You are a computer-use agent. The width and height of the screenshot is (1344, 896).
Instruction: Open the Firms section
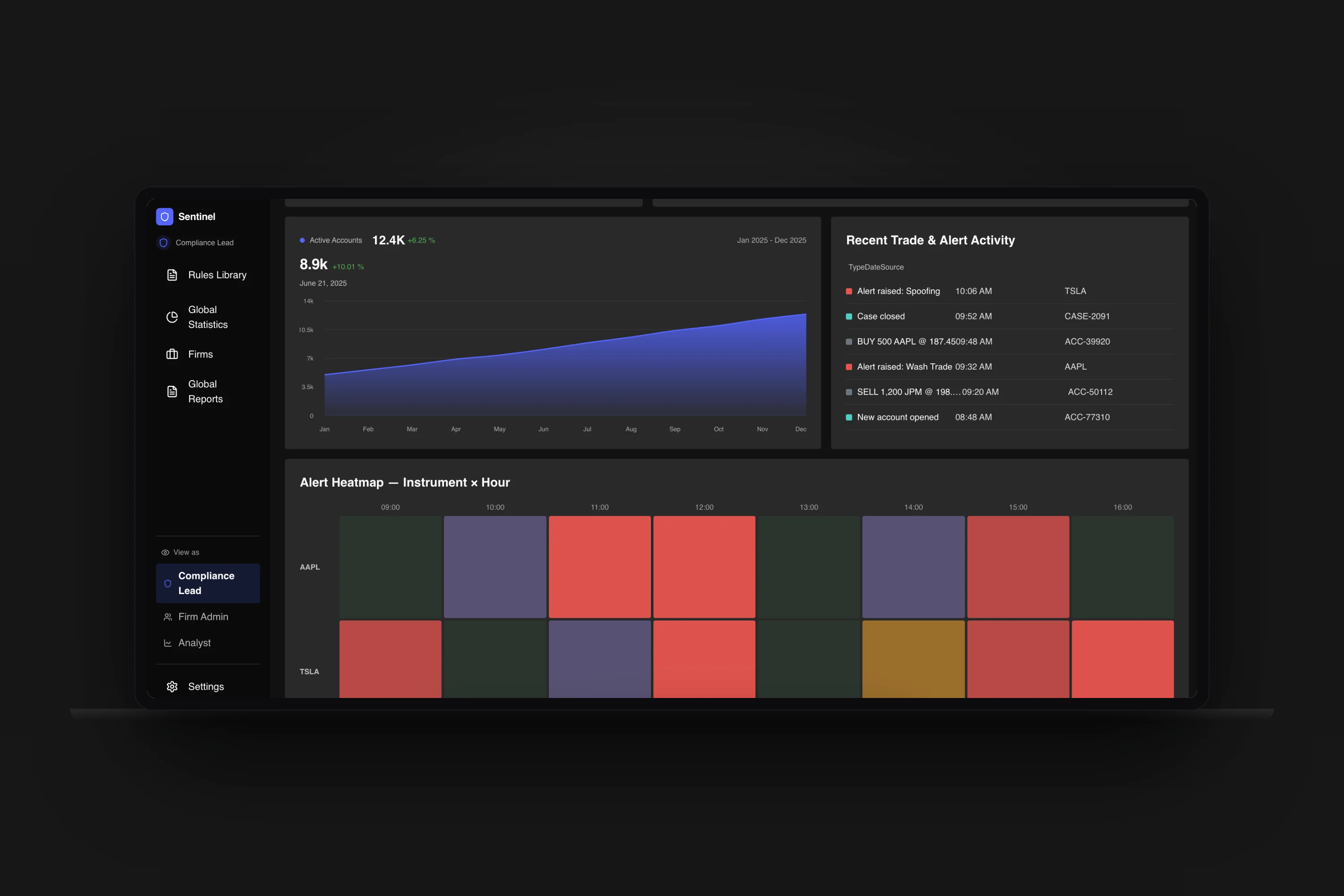click(x=208, y=354)
